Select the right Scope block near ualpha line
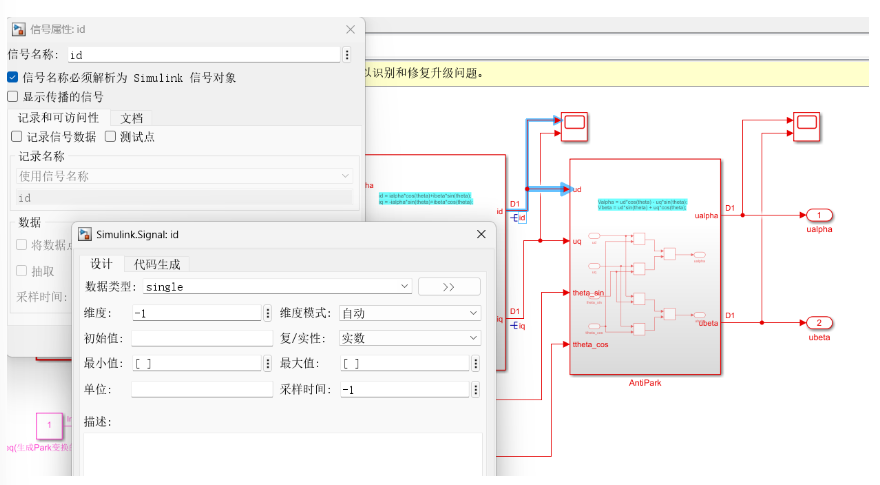Screen dimensions: 880x485 point(806,126)
